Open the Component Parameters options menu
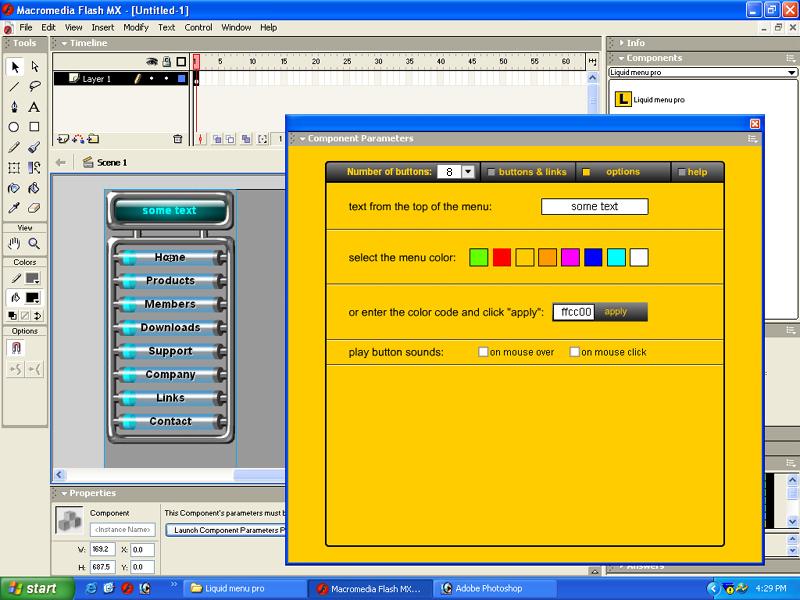800x600 pixels. tap(753, 138)
